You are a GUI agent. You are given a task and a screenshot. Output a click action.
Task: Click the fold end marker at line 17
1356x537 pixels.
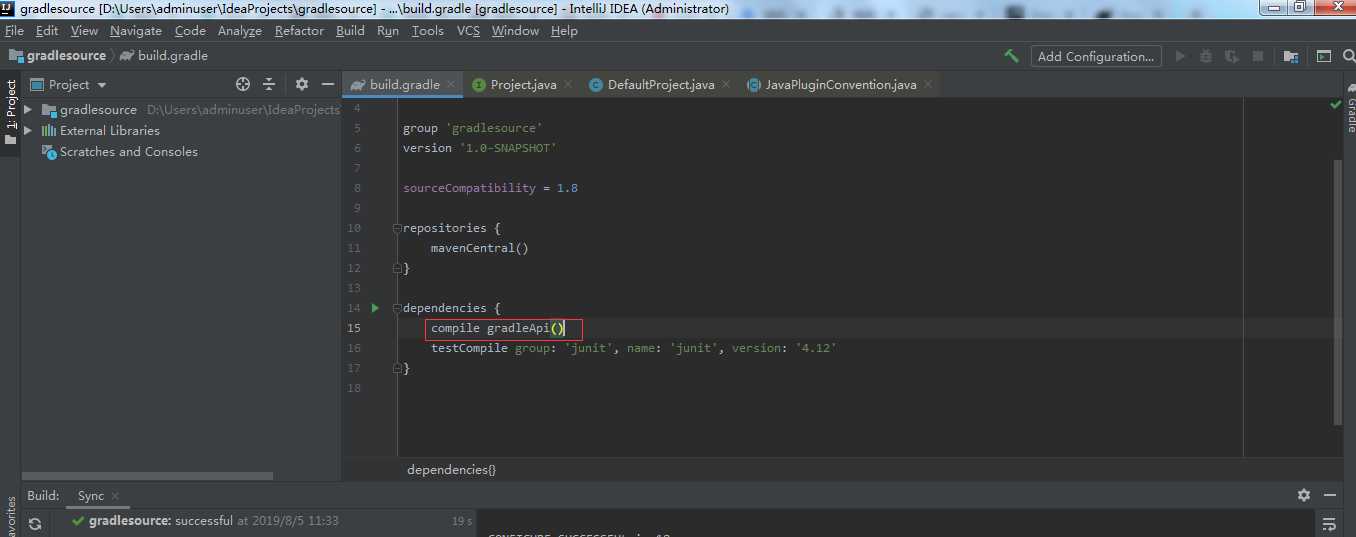coord(397,368)
